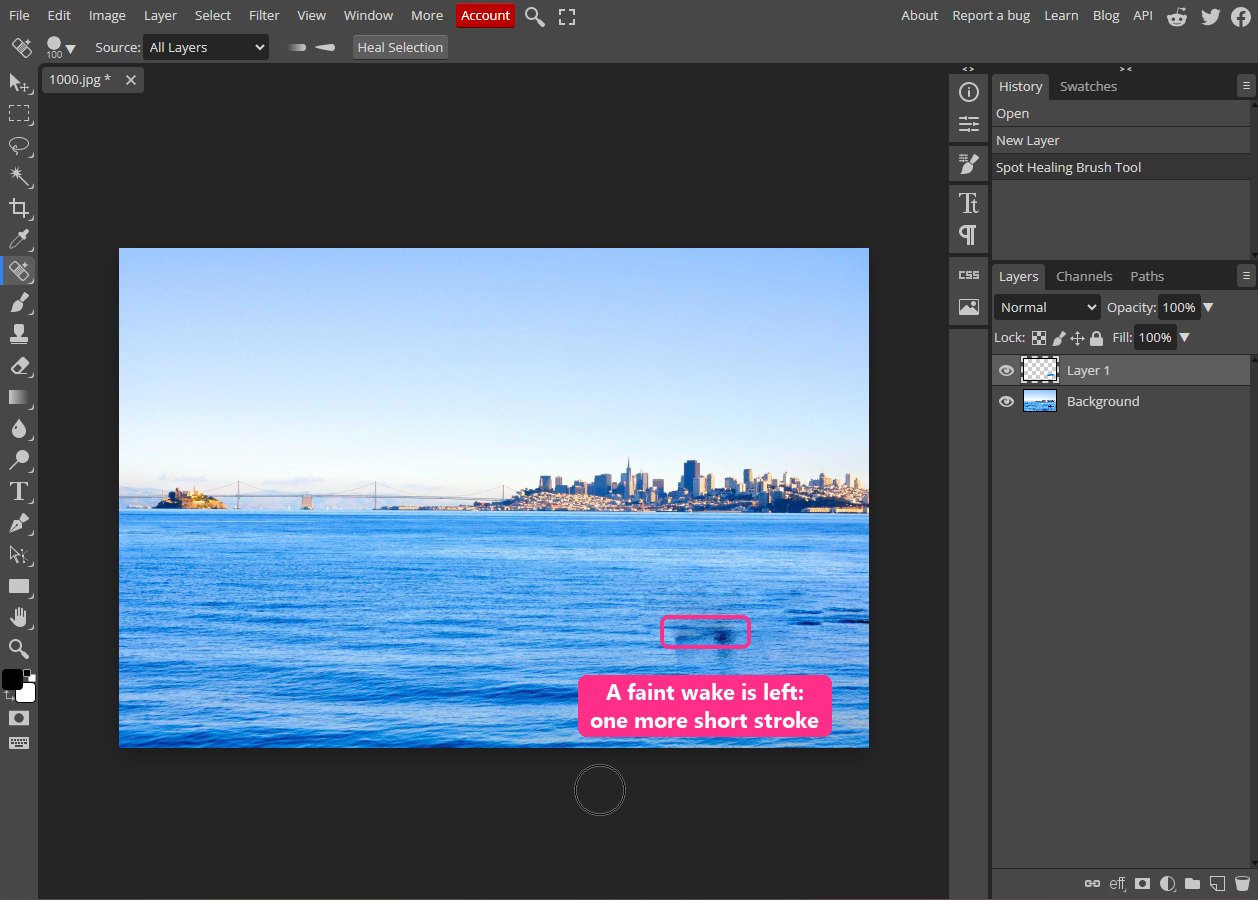Delete layer with trash icon
The height and width of the screenshot is (900, 1258).
tap(1241, 884)
